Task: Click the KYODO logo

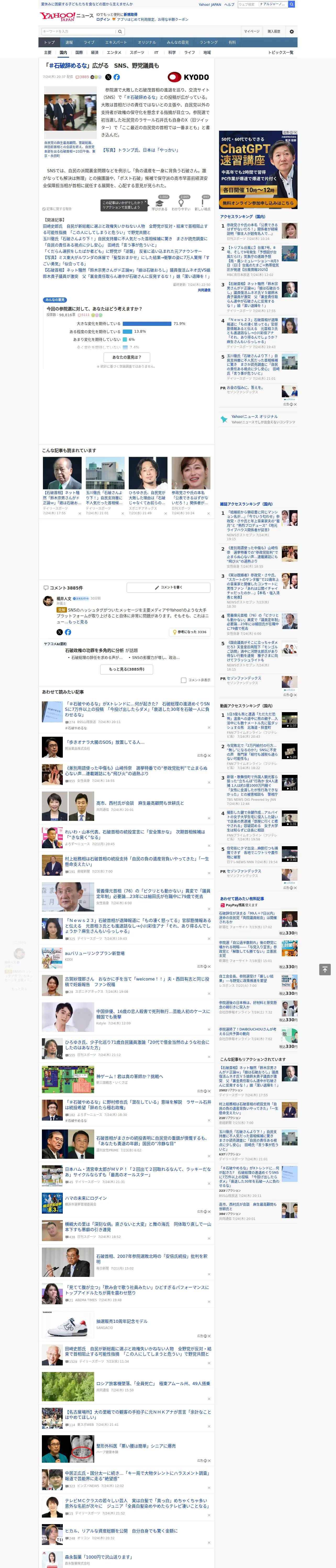Action: pyautogui.click(x=188, y=77)
